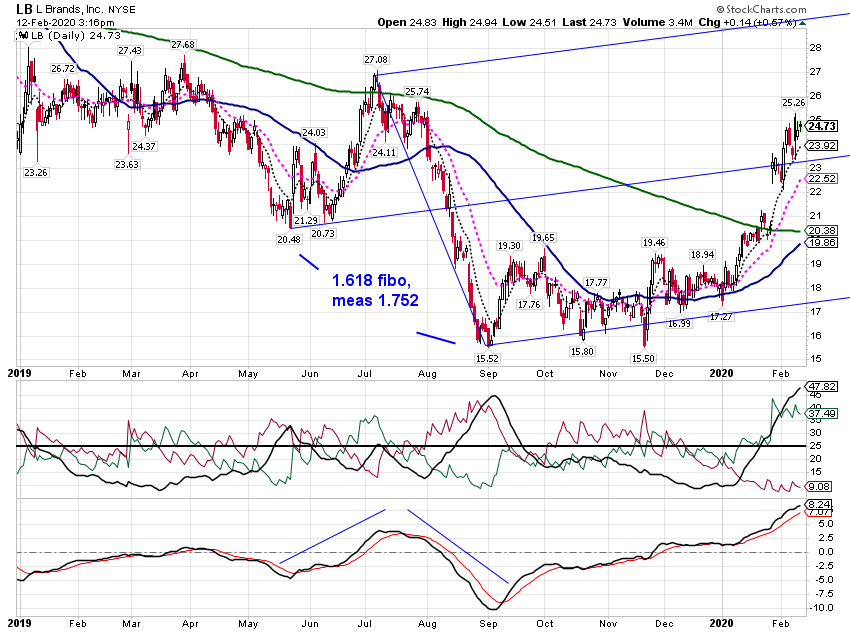This screenshot has width=850, height=633.
Task: Click the "Volume 3.4M" figure
Action: click(x=657, y=22)
